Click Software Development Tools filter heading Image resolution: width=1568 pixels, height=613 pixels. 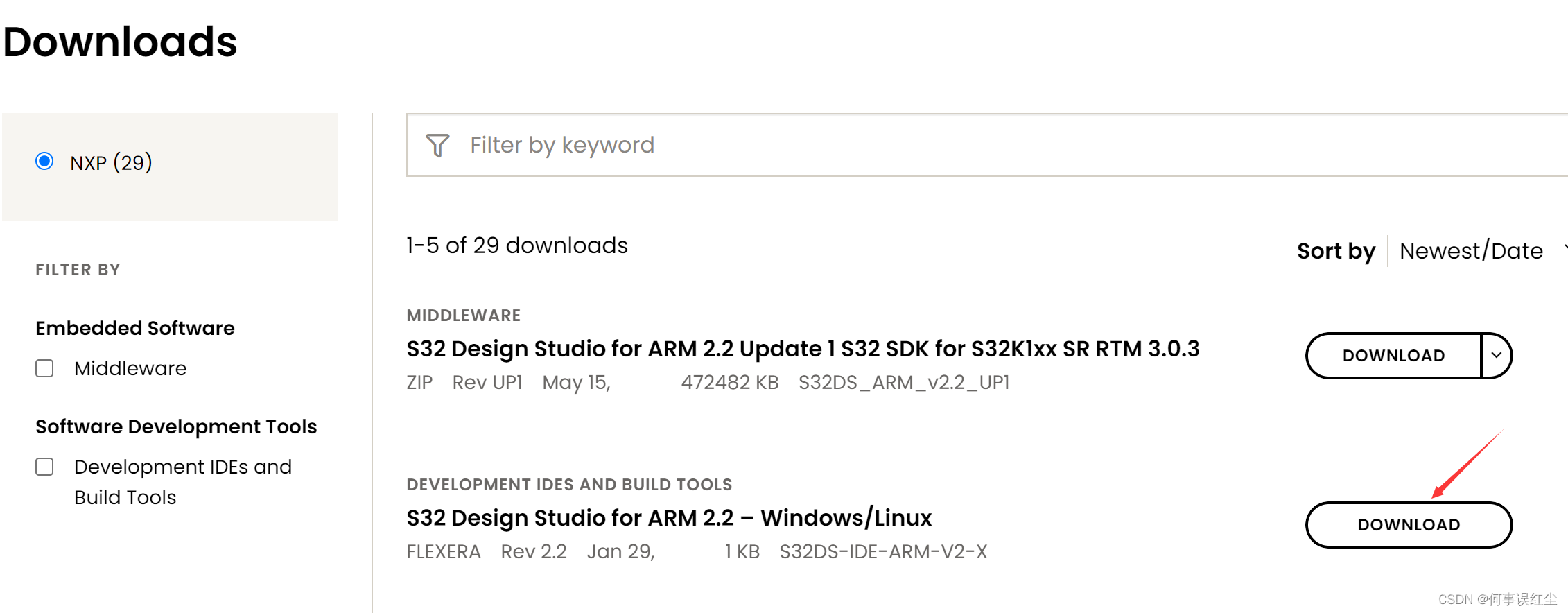coord(176,426)
